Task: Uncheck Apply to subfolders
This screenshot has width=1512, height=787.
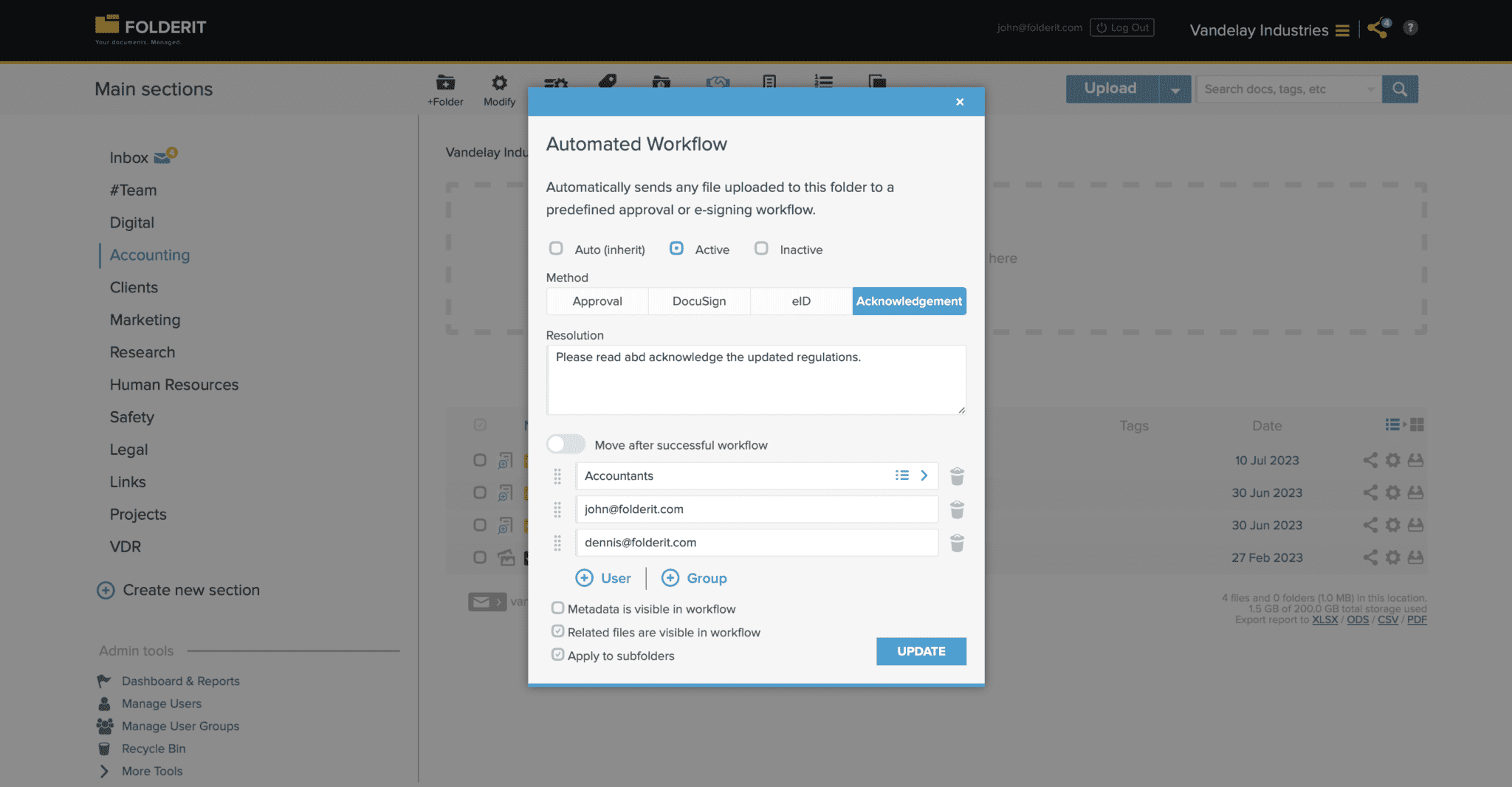Action: [558, 655]
